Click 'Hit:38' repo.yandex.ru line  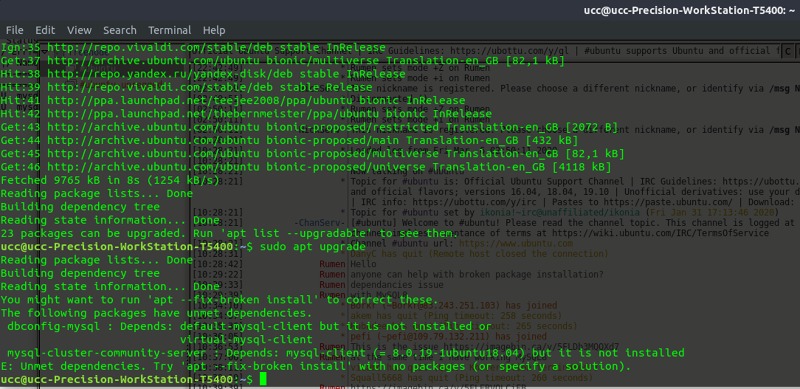(x=203, y=74)
